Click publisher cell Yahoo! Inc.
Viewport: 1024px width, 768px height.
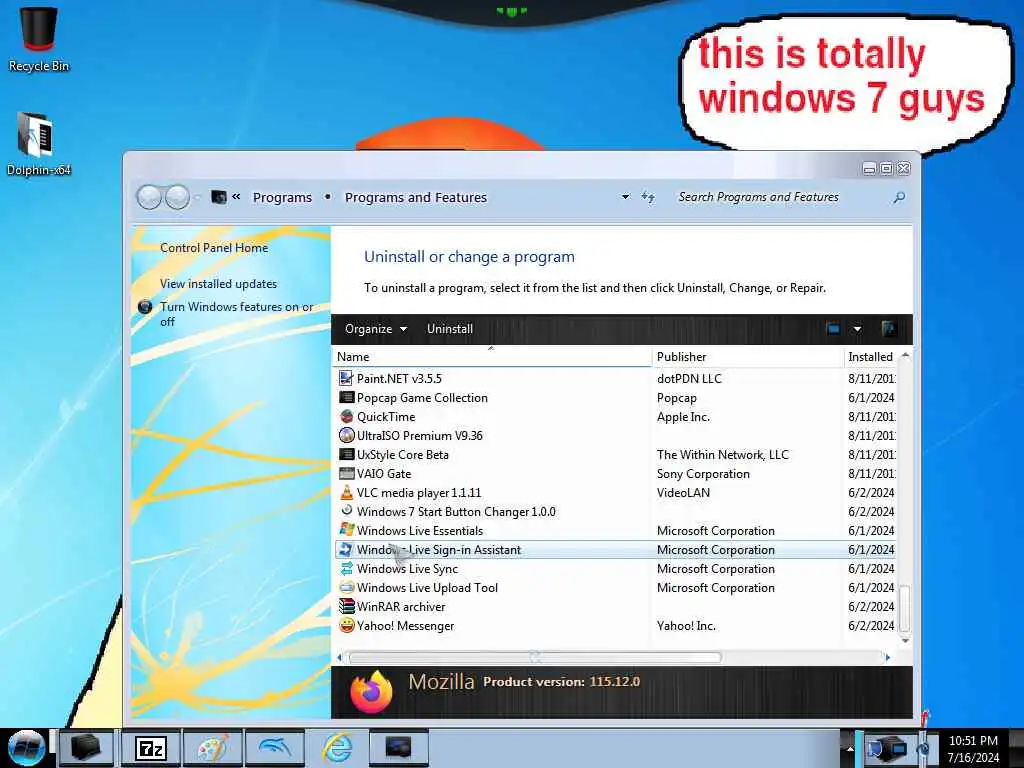pyautogui.click(x=686, y=626)
